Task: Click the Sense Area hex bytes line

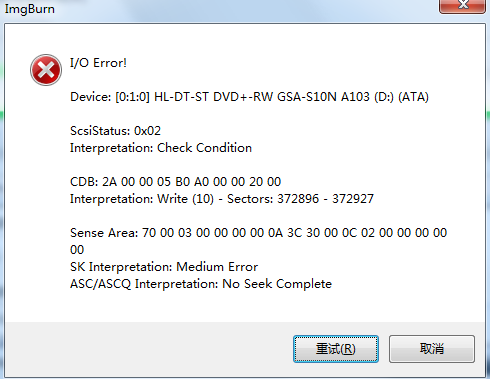Action: (258, 233)
